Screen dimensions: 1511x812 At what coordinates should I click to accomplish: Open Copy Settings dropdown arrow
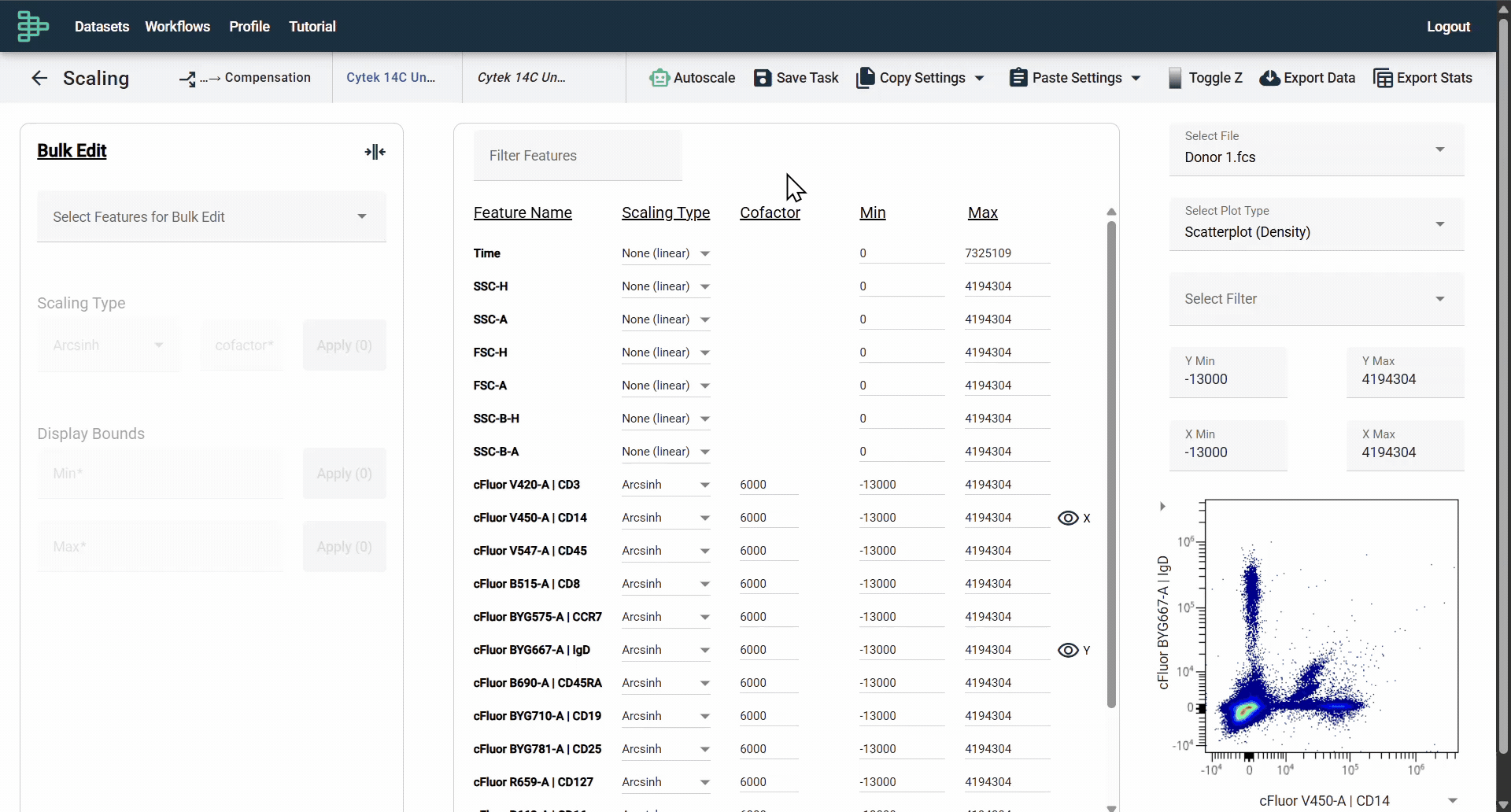point(979,78)
